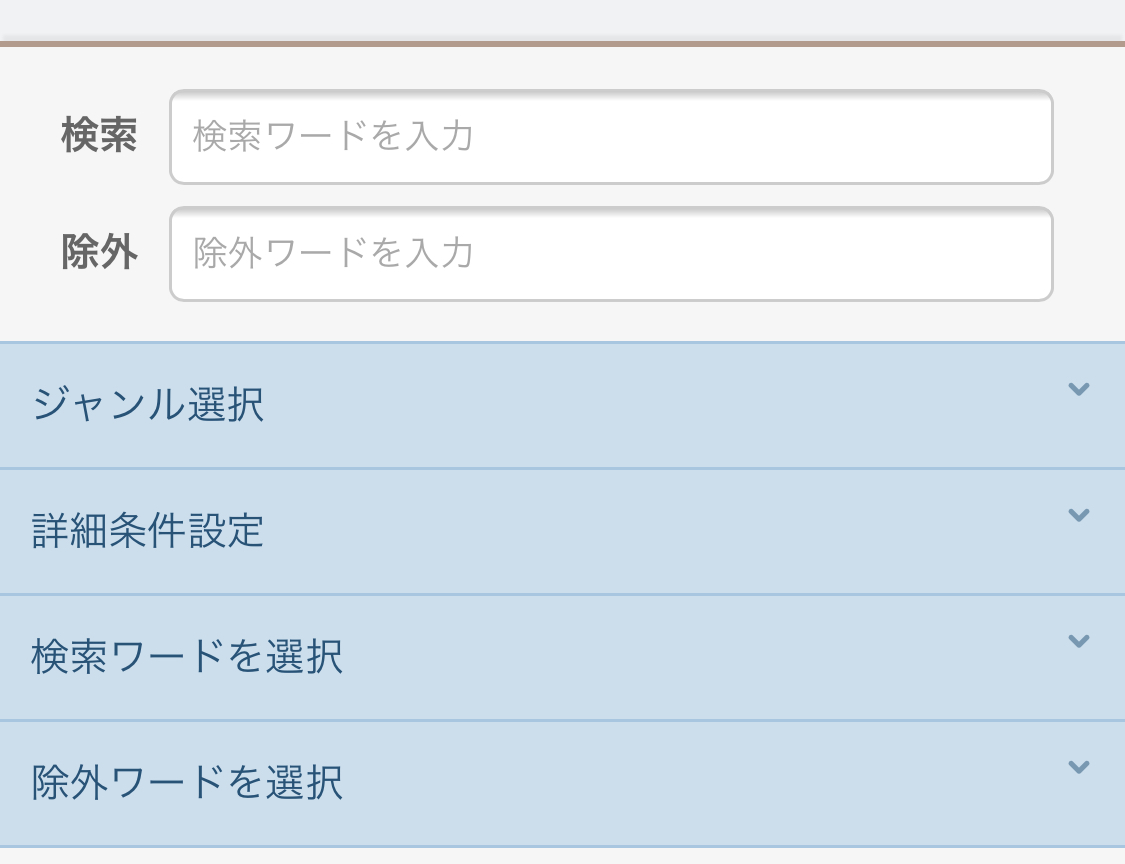This screenshot has width=1125, height=864.
Task: Select the 除外ワードを選択 heading text
Action: tap(187, 784)
